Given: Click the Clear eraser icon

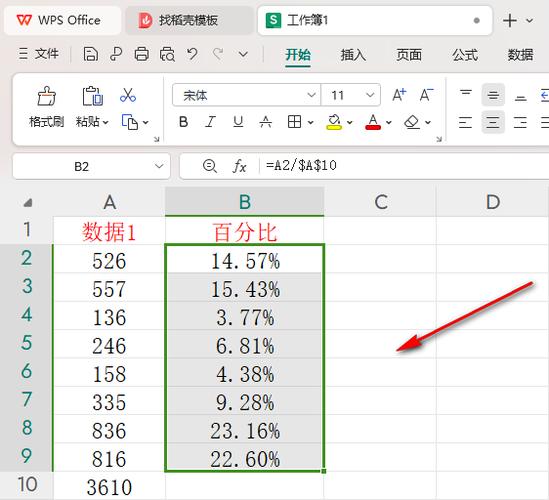Looking at the screenshot, I should coord(412,122).
